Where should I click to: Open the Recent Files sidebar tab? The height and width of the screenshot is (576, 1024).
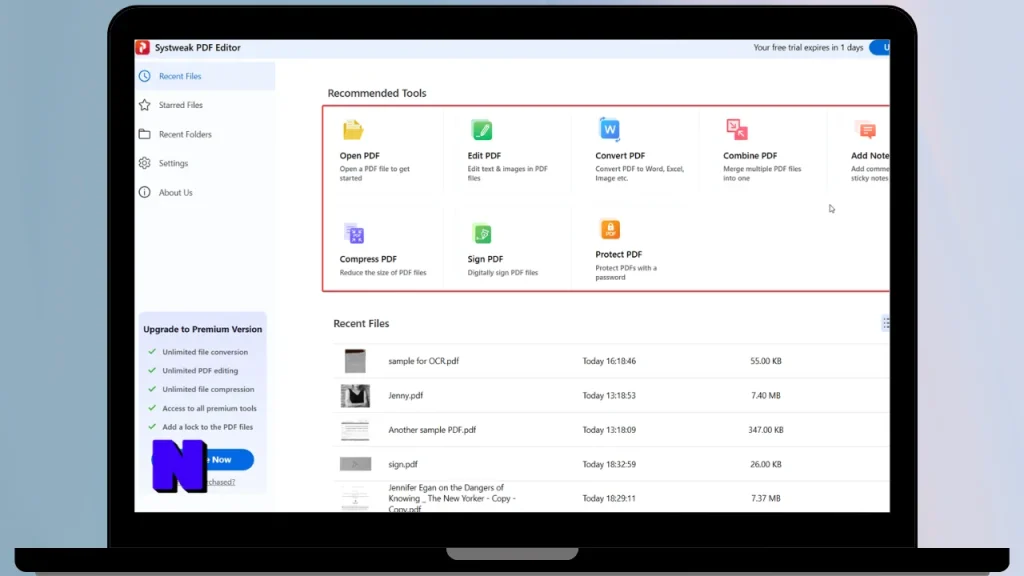point(205,76)
